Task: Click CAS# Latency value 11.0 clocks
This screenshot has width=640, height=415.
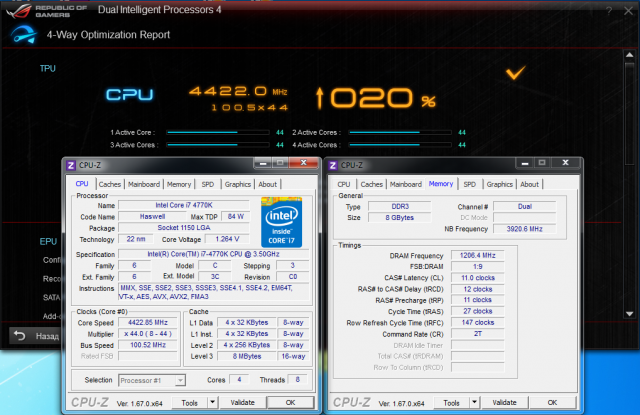Action: 478,278
